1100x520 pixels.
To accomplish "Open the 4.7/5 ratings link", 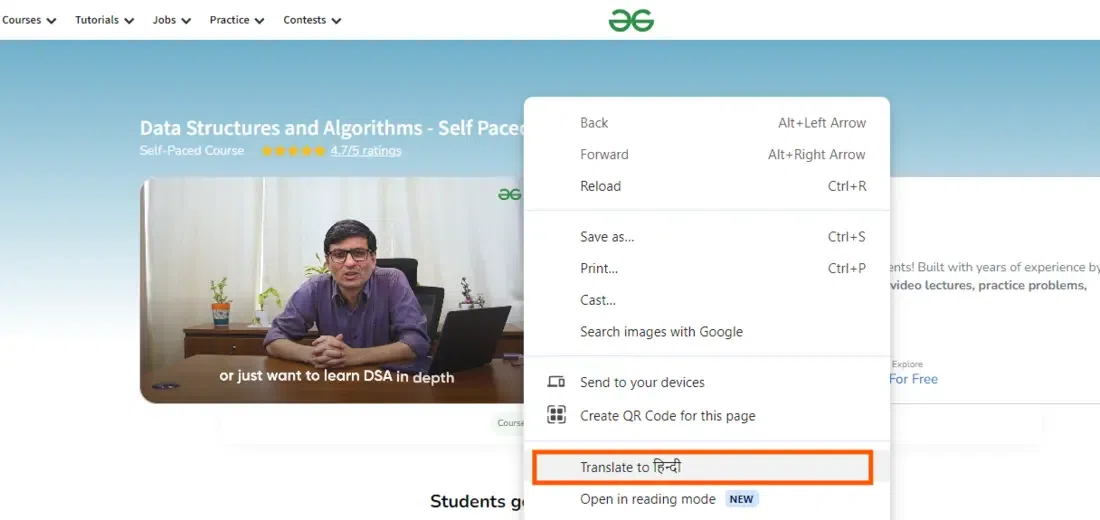I will coord(366,150).
